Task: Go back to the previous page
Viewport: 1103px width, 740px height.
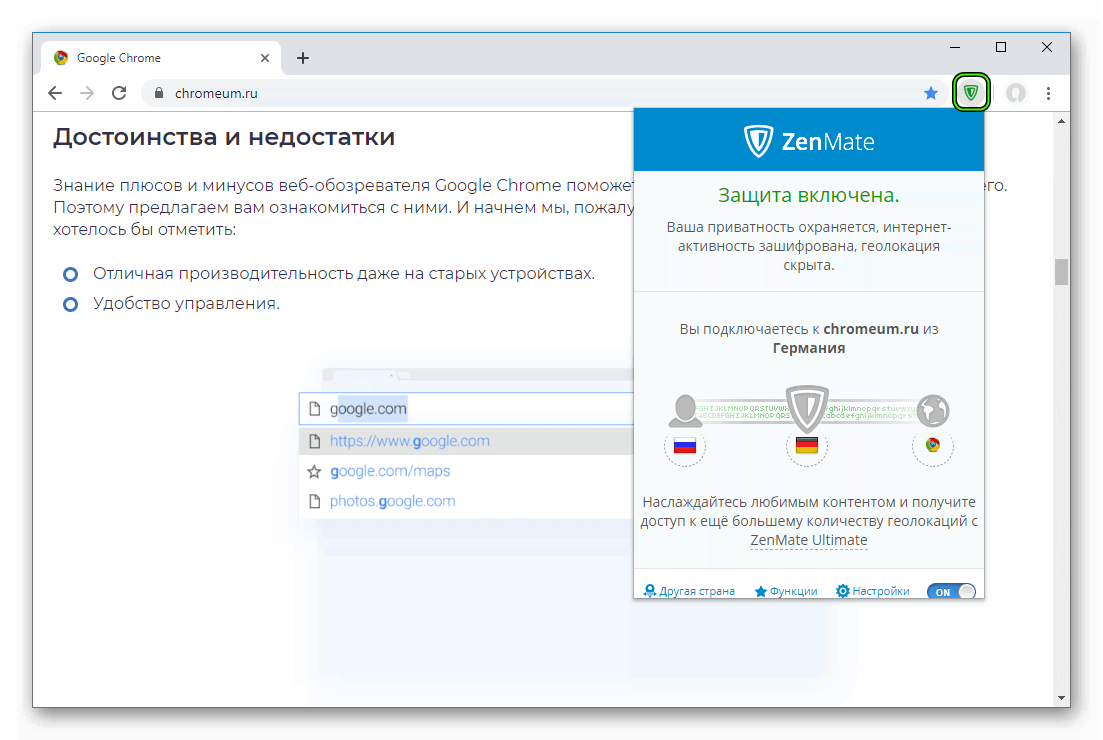Action: pyautogui.click(x=55, y=93)
